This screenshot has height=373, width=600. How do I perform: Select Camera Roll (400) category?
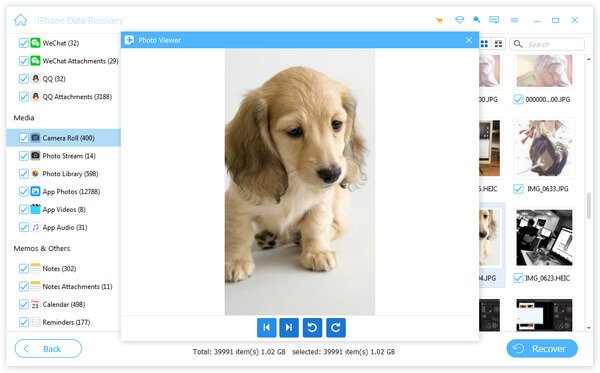[x=64, y=138]
